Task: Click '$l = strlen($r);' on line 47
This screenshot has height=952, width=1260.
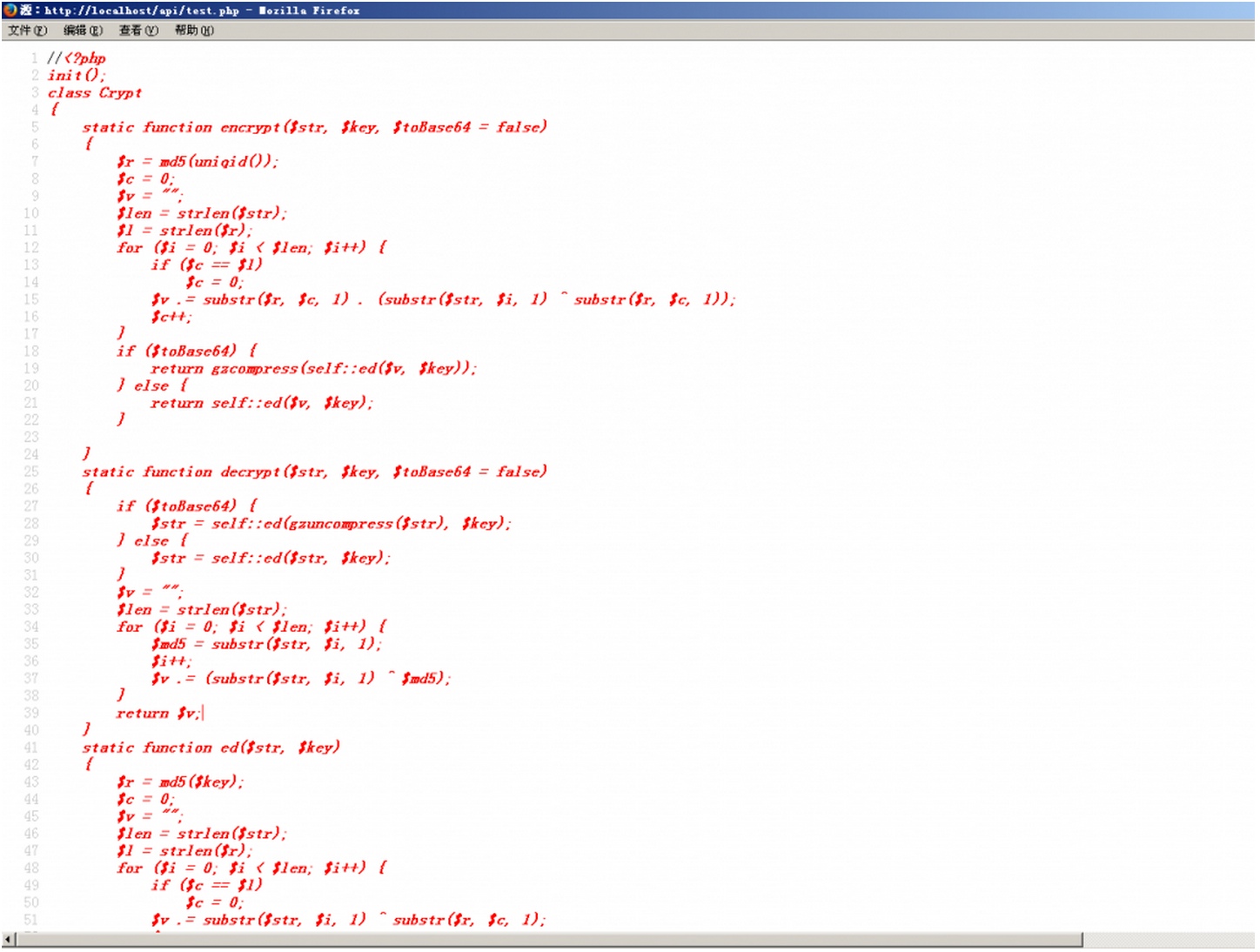Action: tap(184, 851)
